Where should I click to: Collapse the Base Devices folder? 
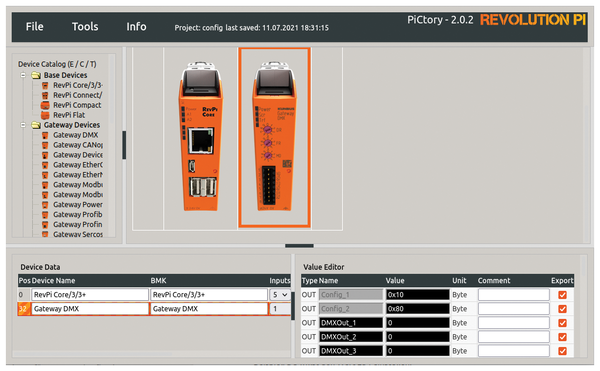23,75
